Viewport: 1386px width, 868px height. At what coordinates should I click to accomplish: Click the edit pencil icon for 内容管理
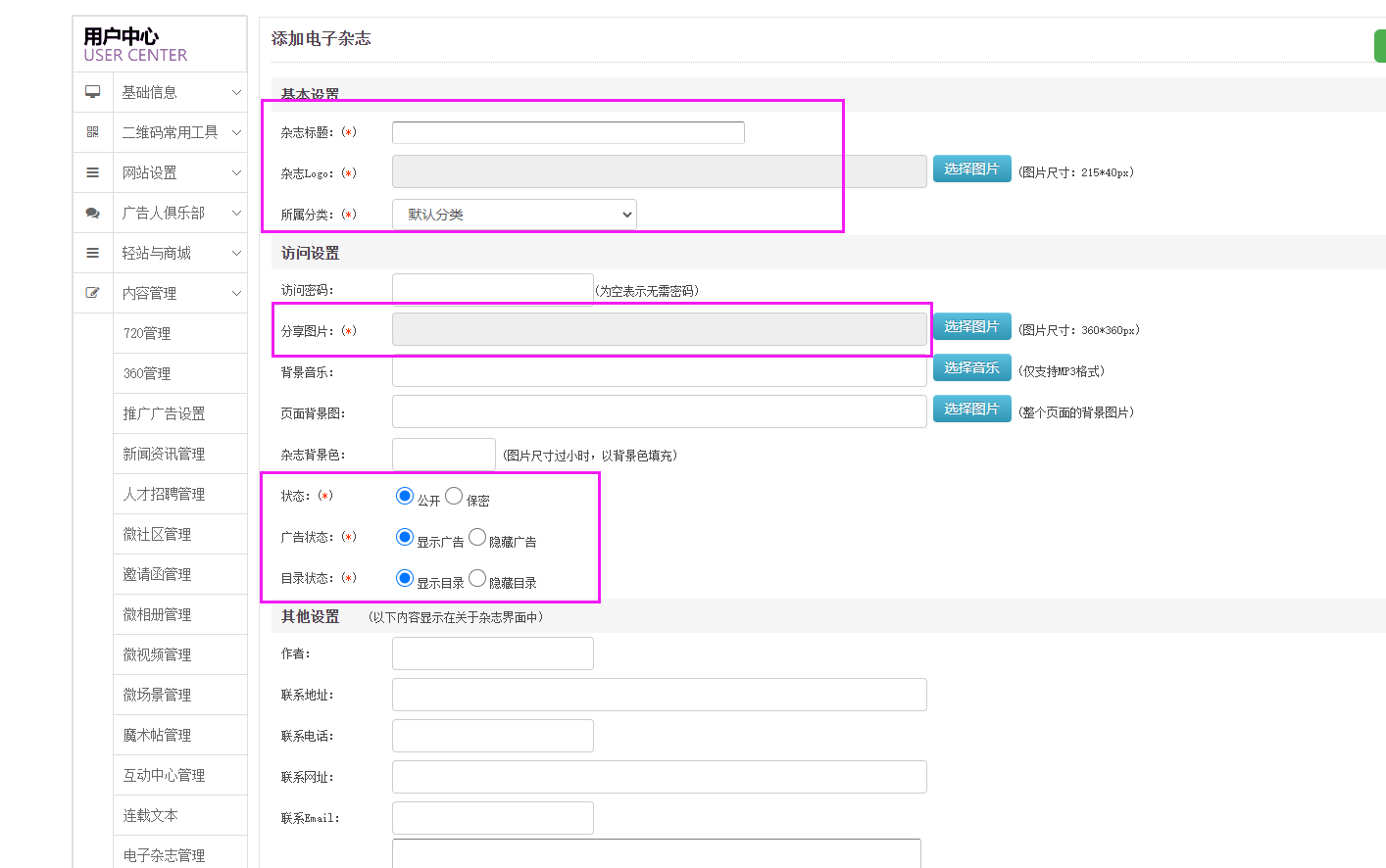tap(93, 293)
